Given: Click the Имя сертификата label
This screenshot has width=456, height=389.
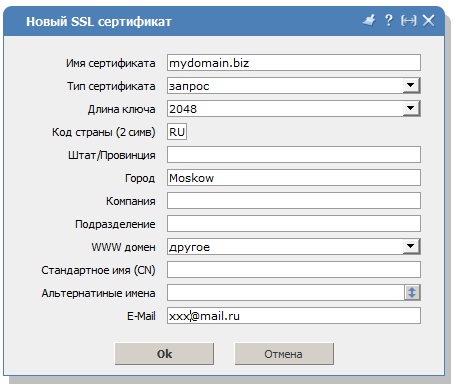Looking at the screenshot, I should pos(111,63).
